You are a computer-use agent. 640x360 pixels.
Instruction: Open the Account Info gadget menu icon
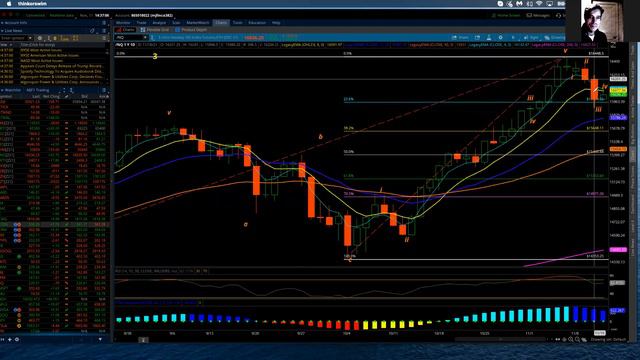click(x=104, y=23)
